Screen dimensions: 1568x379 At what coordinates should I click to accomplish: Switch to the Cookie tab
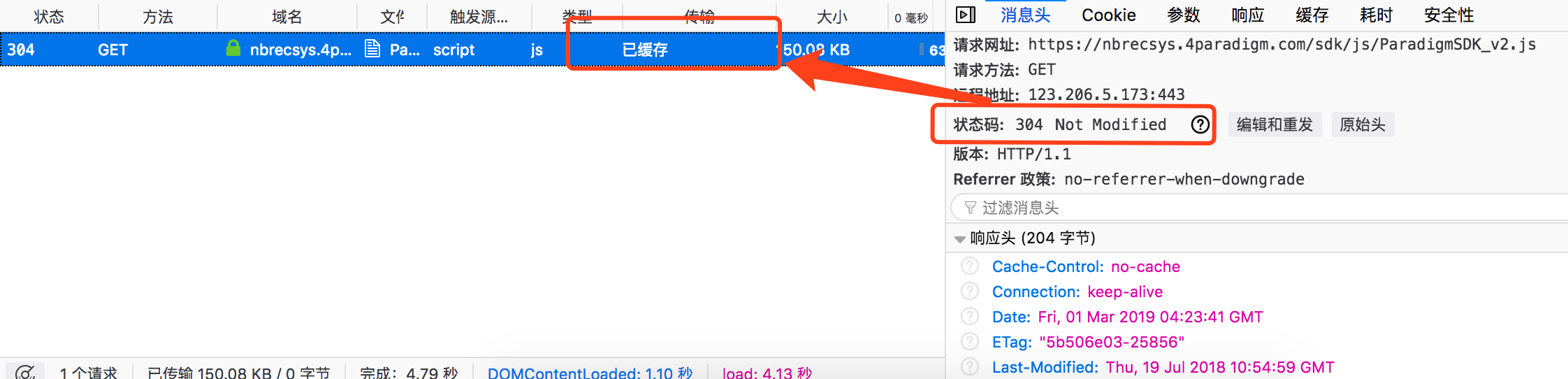coord(1108,15)
